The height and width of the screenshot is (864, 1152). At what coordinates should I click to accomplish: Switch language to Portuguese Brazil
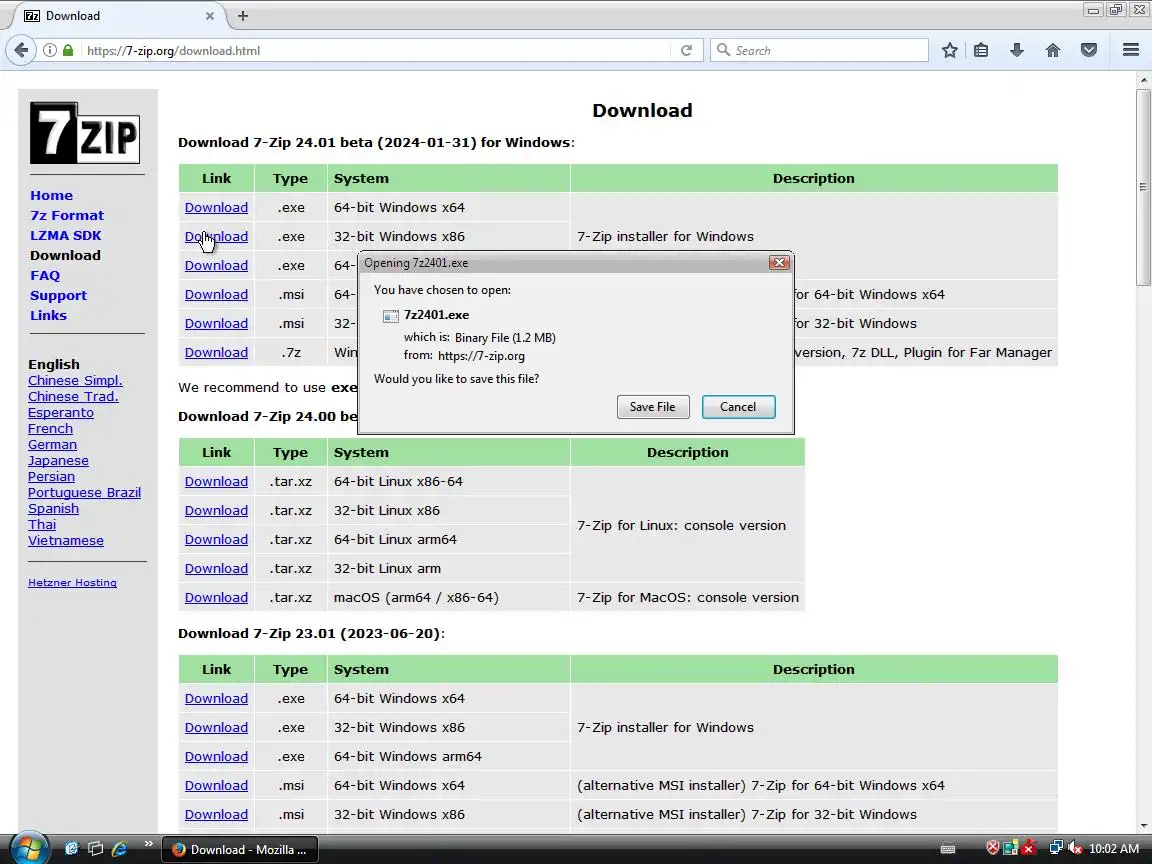click(x=84, y=492)
